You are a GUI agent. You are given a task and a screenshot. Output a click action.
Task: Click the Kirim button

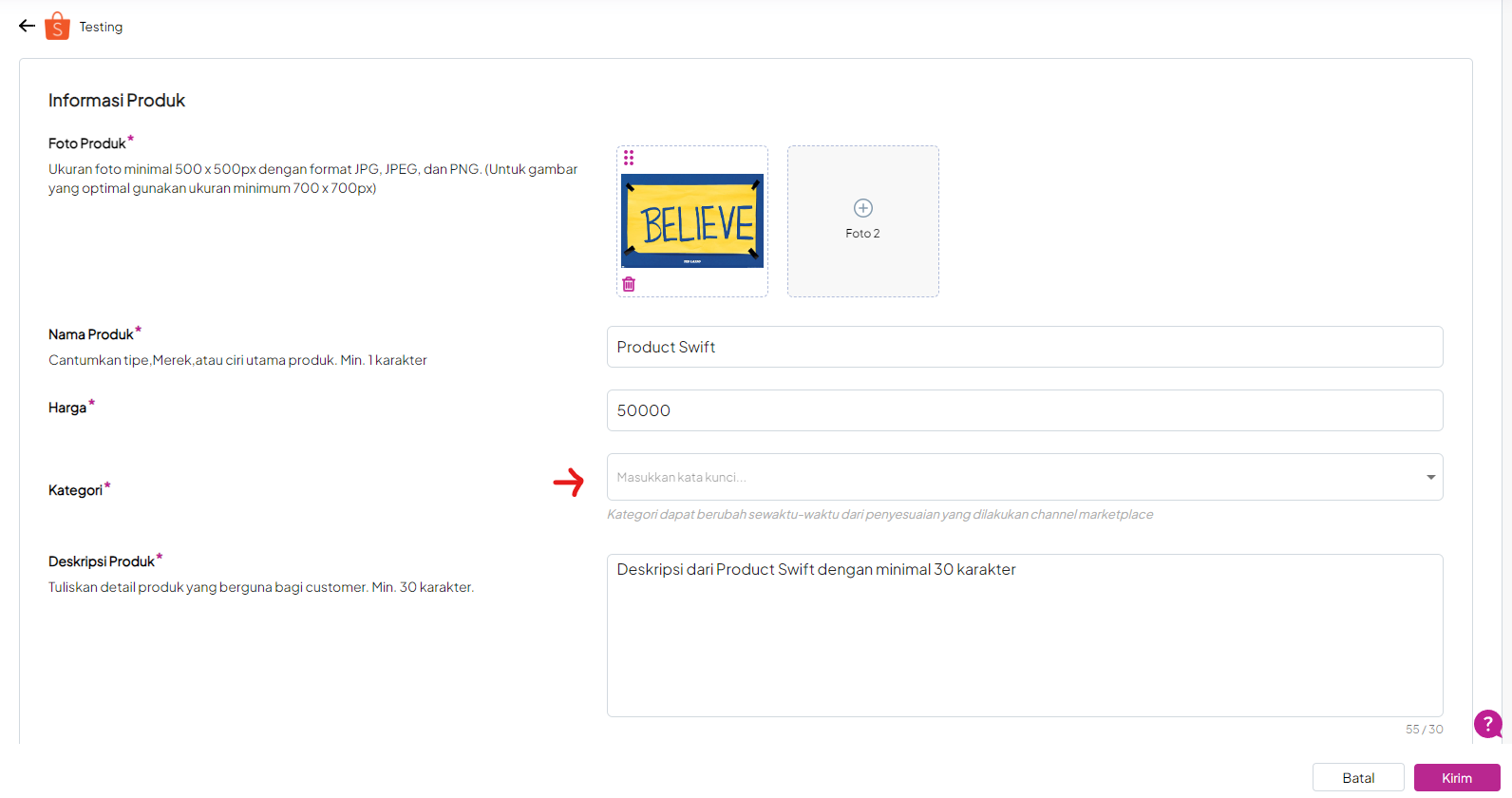click(1457, 778)
